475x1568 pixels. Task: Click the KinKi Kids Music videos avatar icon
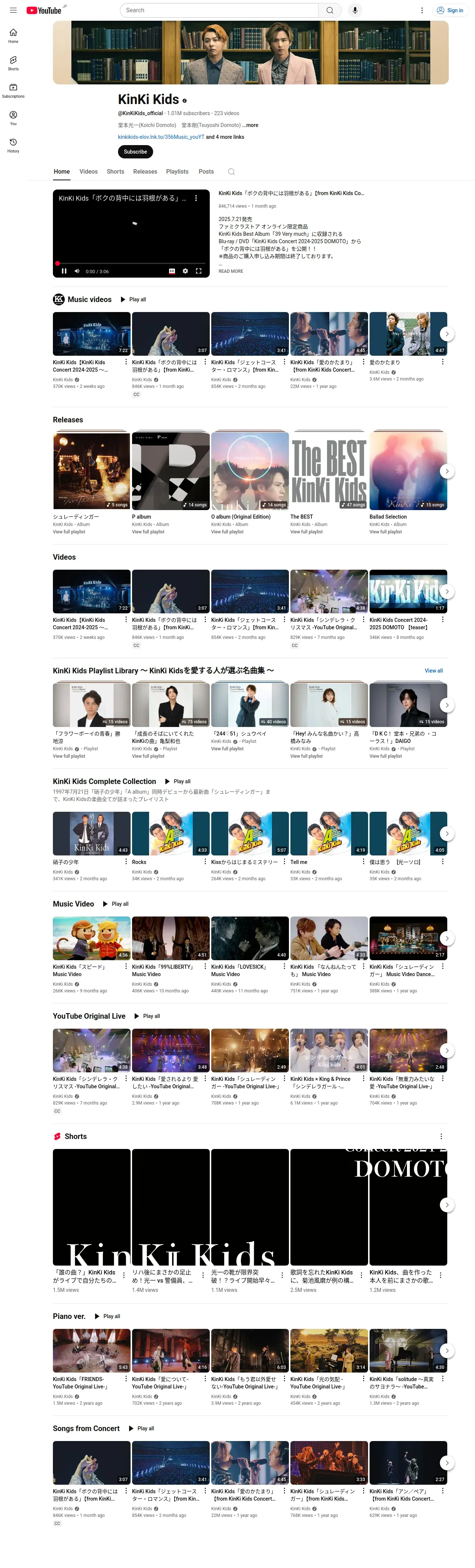tap(58, 299)
